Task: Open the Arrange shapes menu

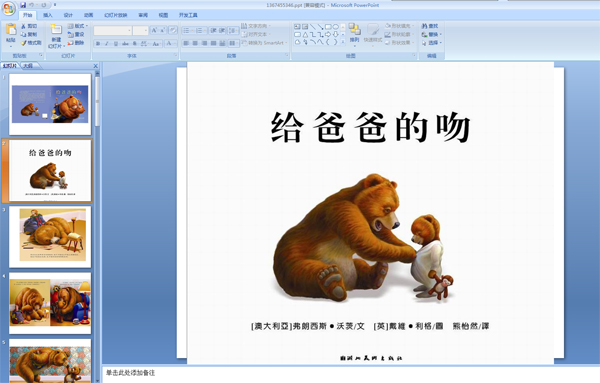Action: (x=354, y=33)
